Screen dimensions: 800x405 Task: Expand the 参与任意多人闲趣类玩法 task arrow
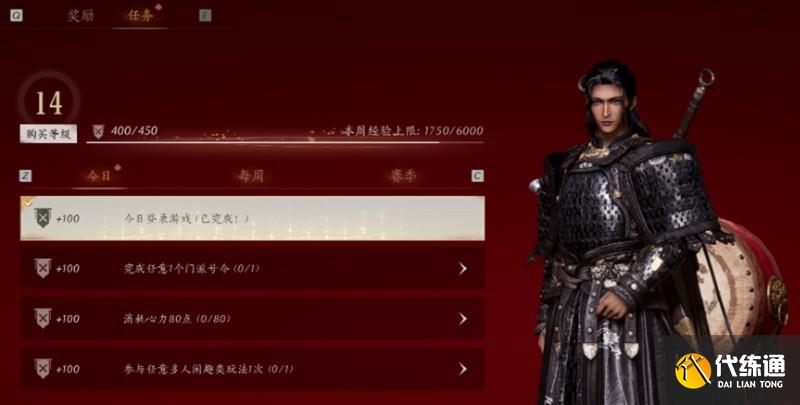pyautogui.click(x=463, y=369)
